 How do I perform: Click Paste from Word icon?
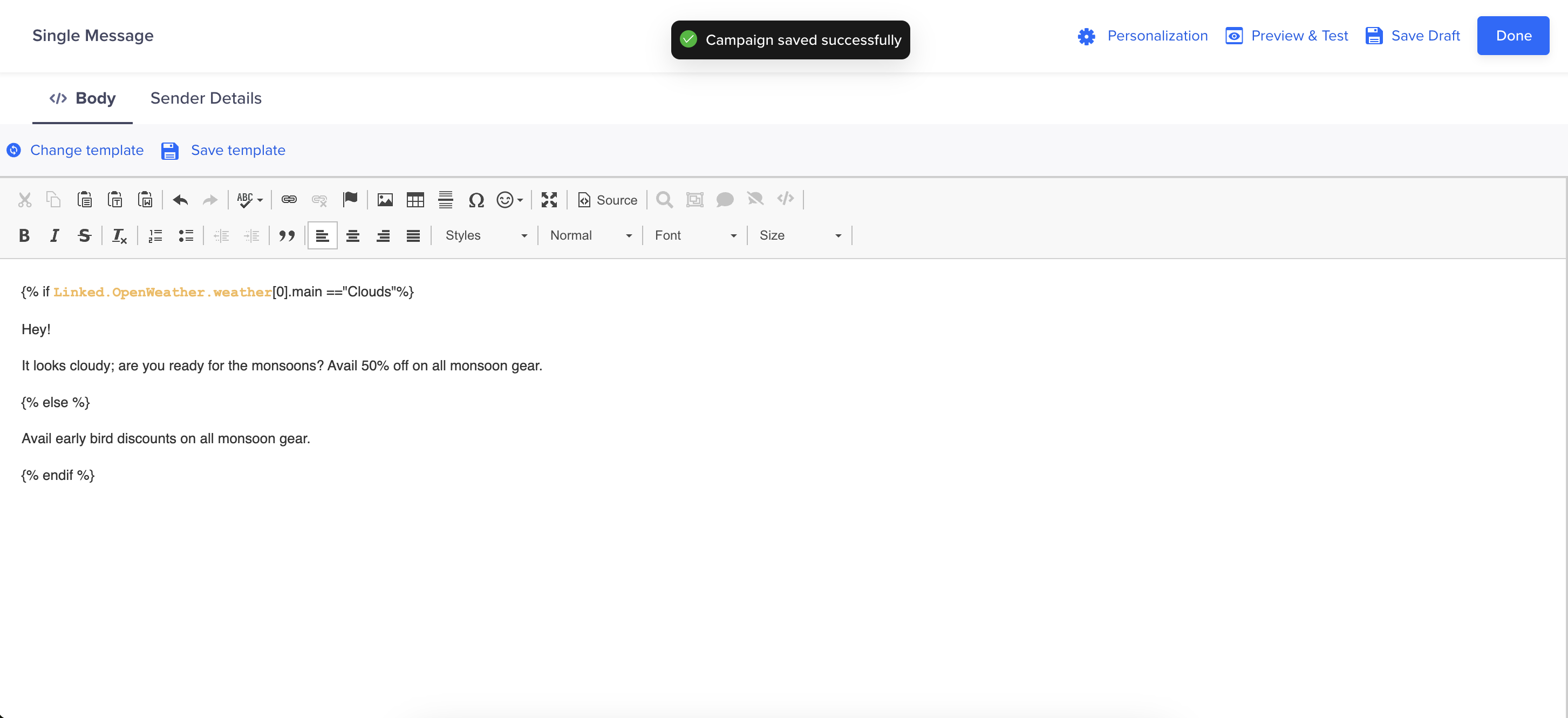pyautogui.click(x=145, y=200)
